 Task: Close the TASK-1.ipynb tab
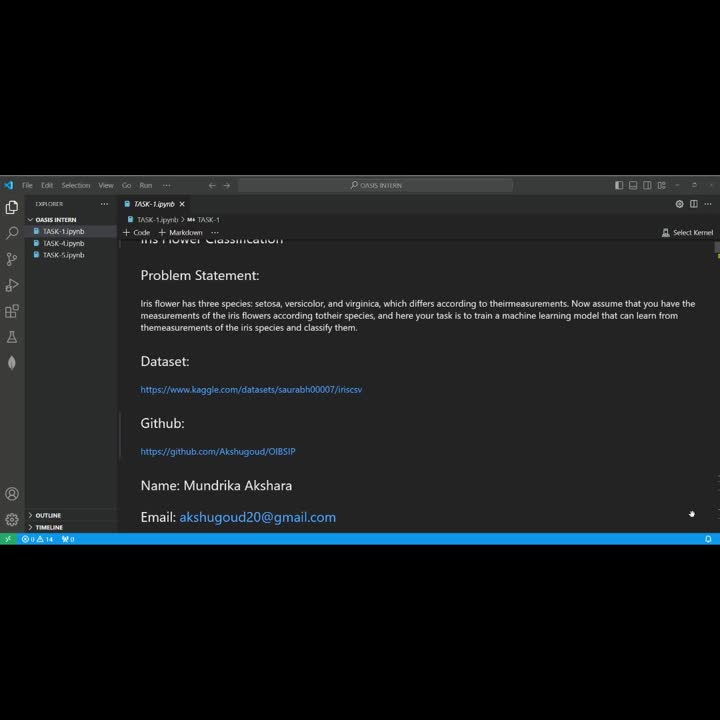[182, 204]
